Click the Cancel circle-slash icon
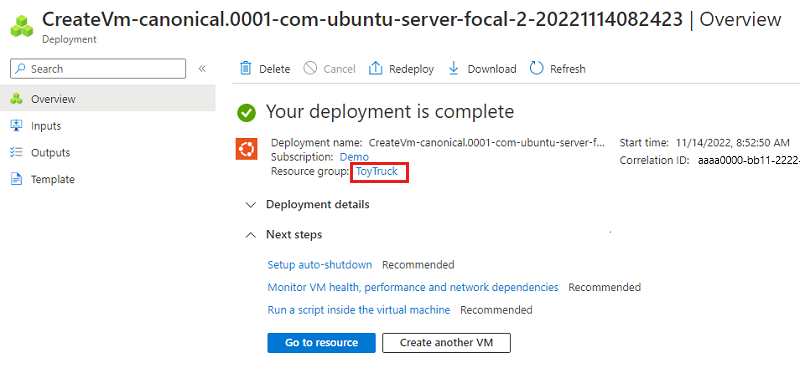Screen dimensions: 800x368 [310, 68]
